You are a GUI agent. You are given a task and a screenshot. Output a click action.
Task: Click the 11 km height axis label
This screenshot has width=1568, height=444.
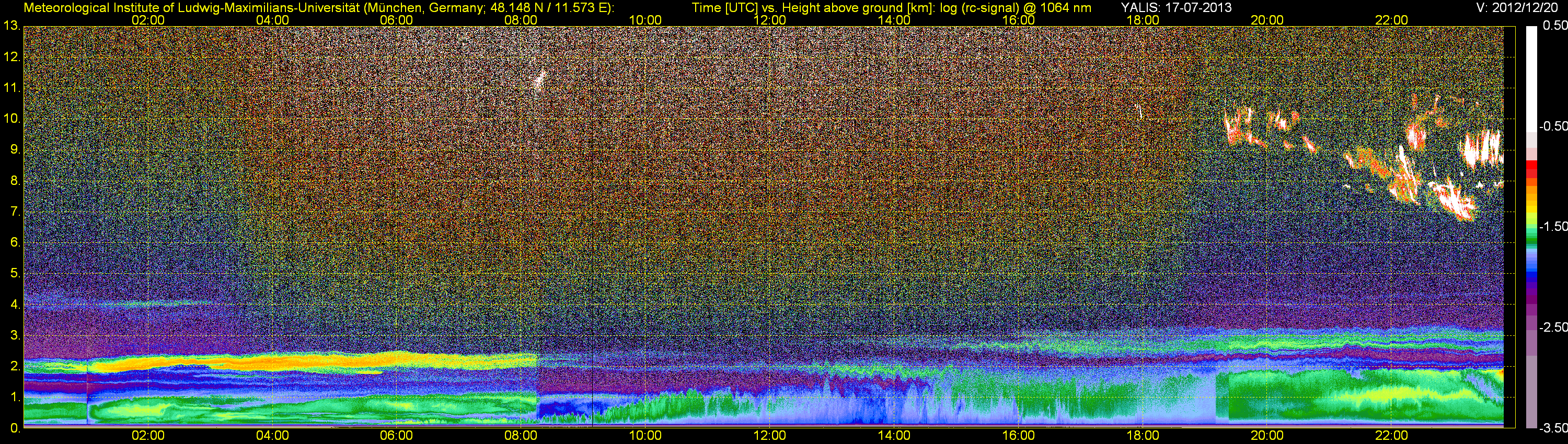[11, 88]
